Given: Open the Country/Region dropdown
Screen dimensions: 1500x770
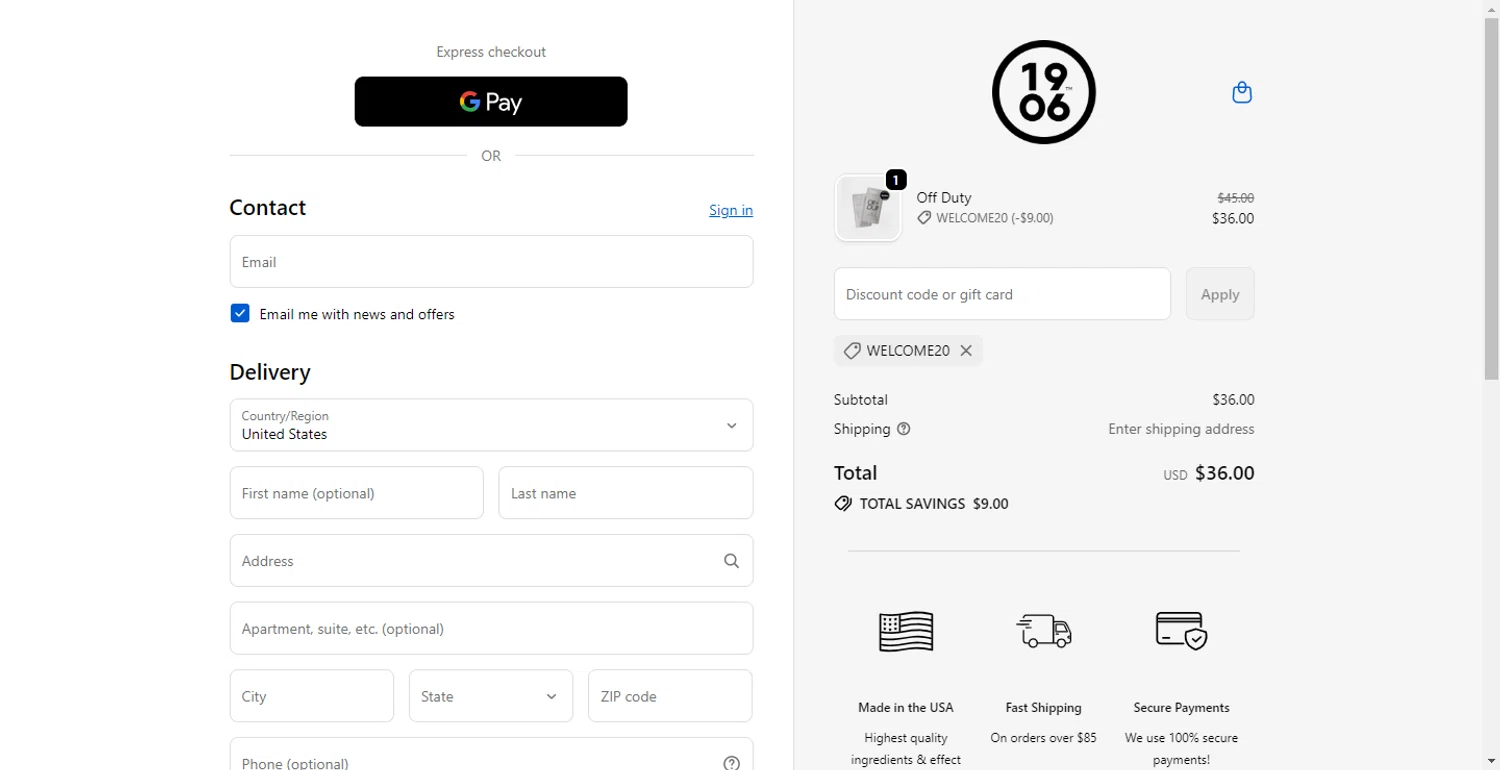Looking at the screenshot, I should (491, 425).
